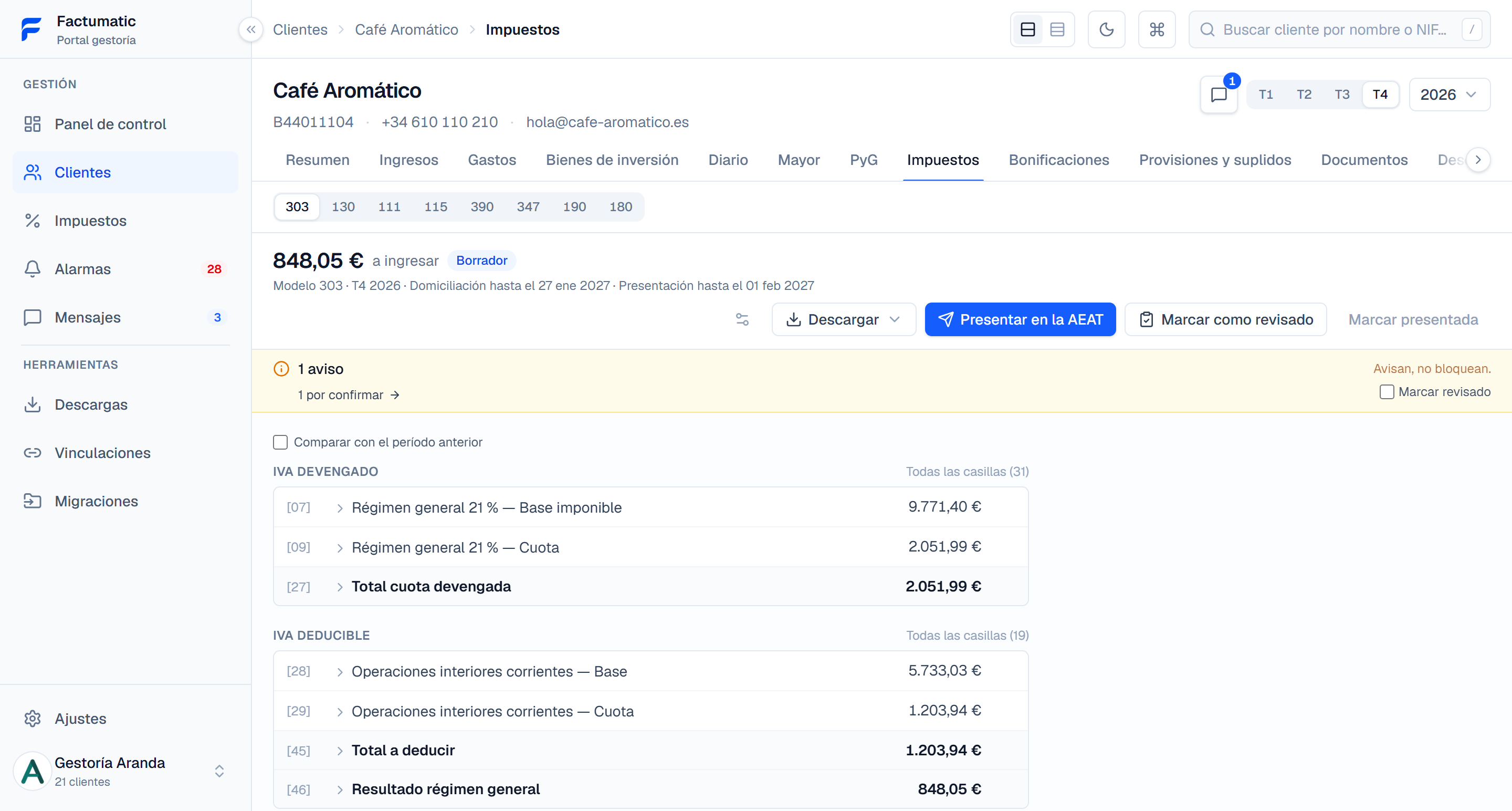Switch to the Ingresos tab
This screenshot has width=1512, height=811.
pyautogui.click(x=408, y=160)
